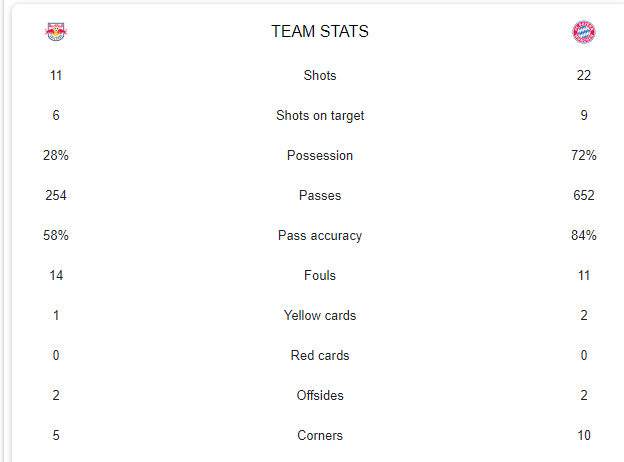Click the 28% possession value

point(56,155)
